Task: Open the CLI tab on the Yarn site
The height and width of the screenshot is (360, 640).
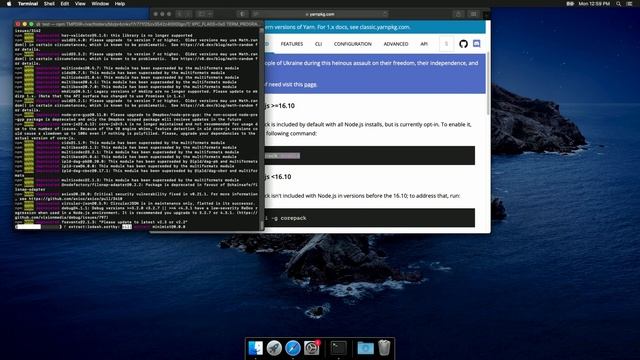Action: pos(318,44)
